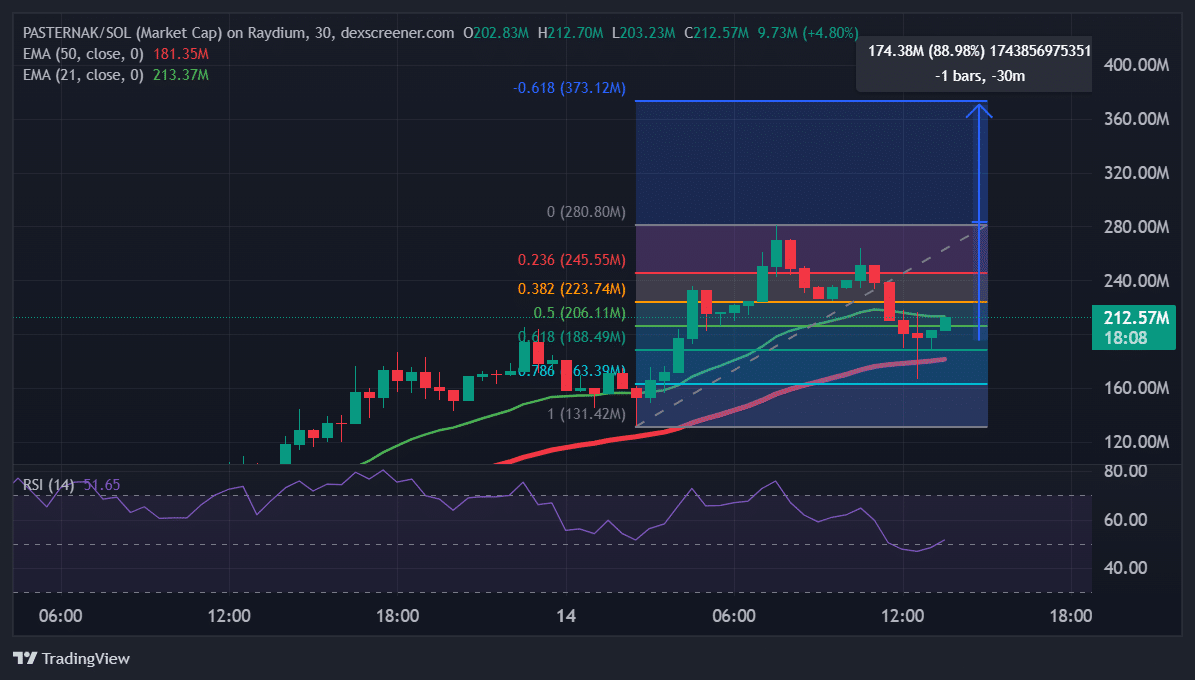Click the RSI (14) indicator label
Image resolution: width=1195 pixels, height=680 pixels.
point(50,485)
